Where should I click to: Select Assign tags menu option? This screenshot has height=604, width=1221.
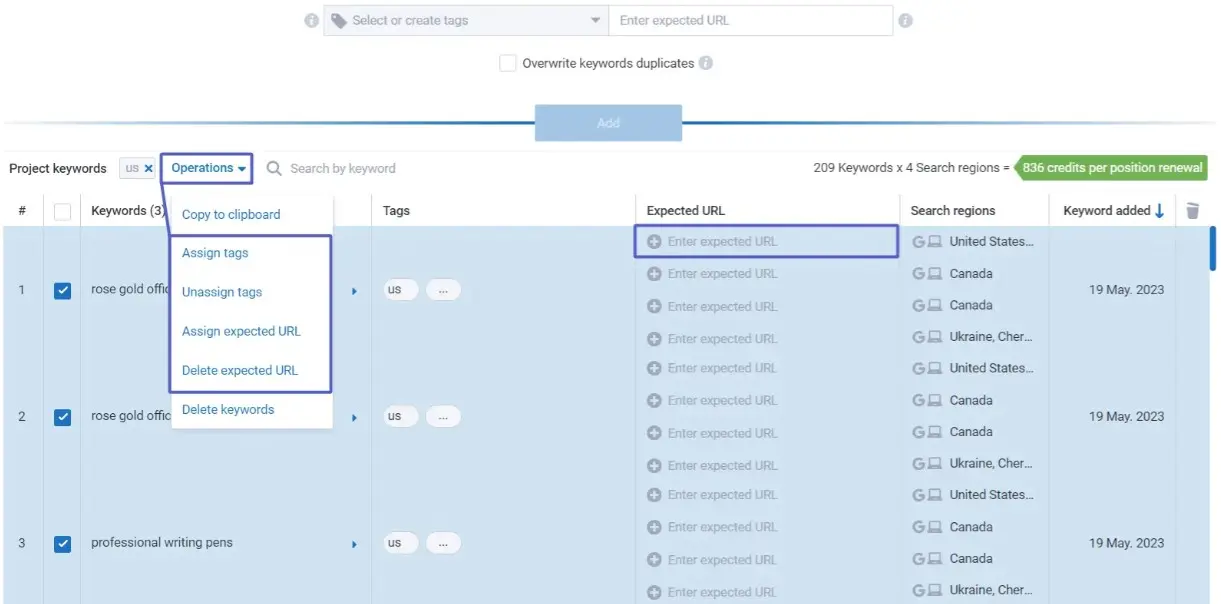click(x=215, y=253)
